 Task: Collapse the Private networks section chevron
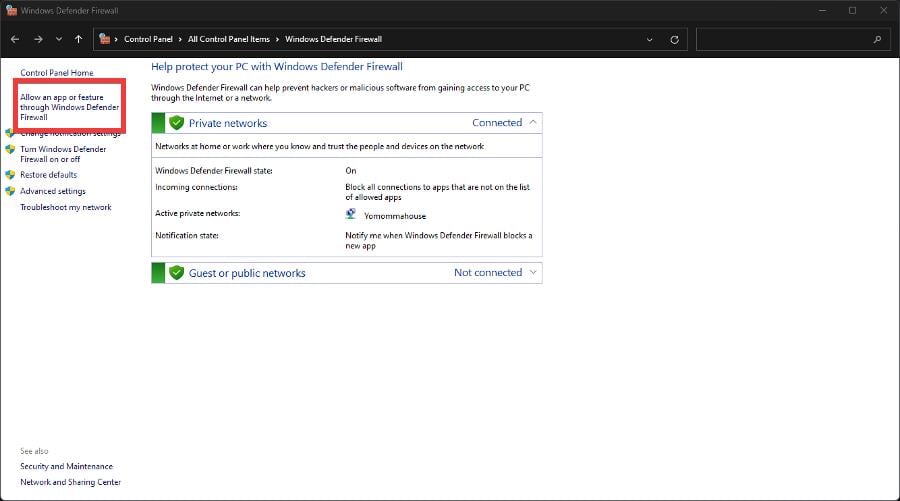[533, 122]
